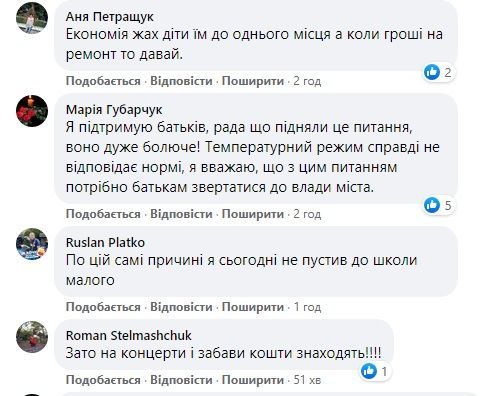Open Ruslan Platko's profile avatar
This screenshot has width=494, height=396.
coord(32,244)
